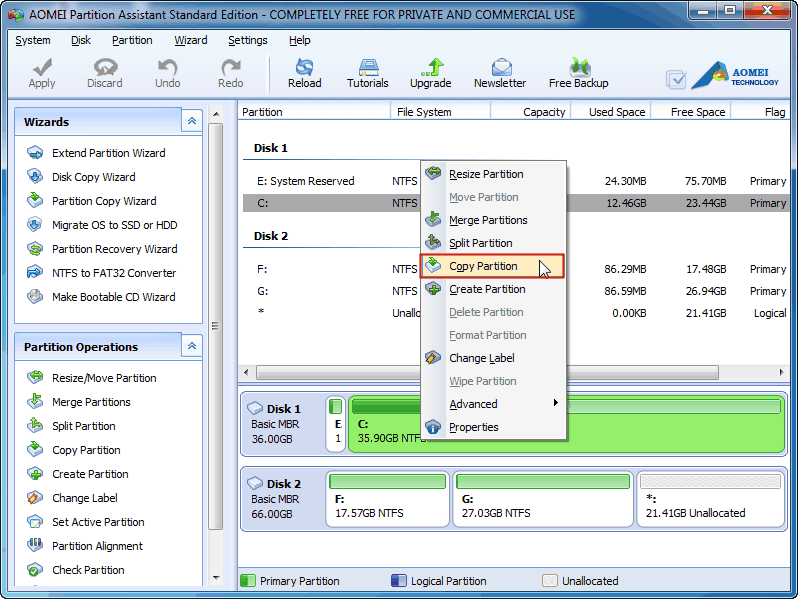Image resolution: width=798 pixels, height=599 pixels.
Task: Select the Disk 2 Basic MBR tile
Action: 283,499
